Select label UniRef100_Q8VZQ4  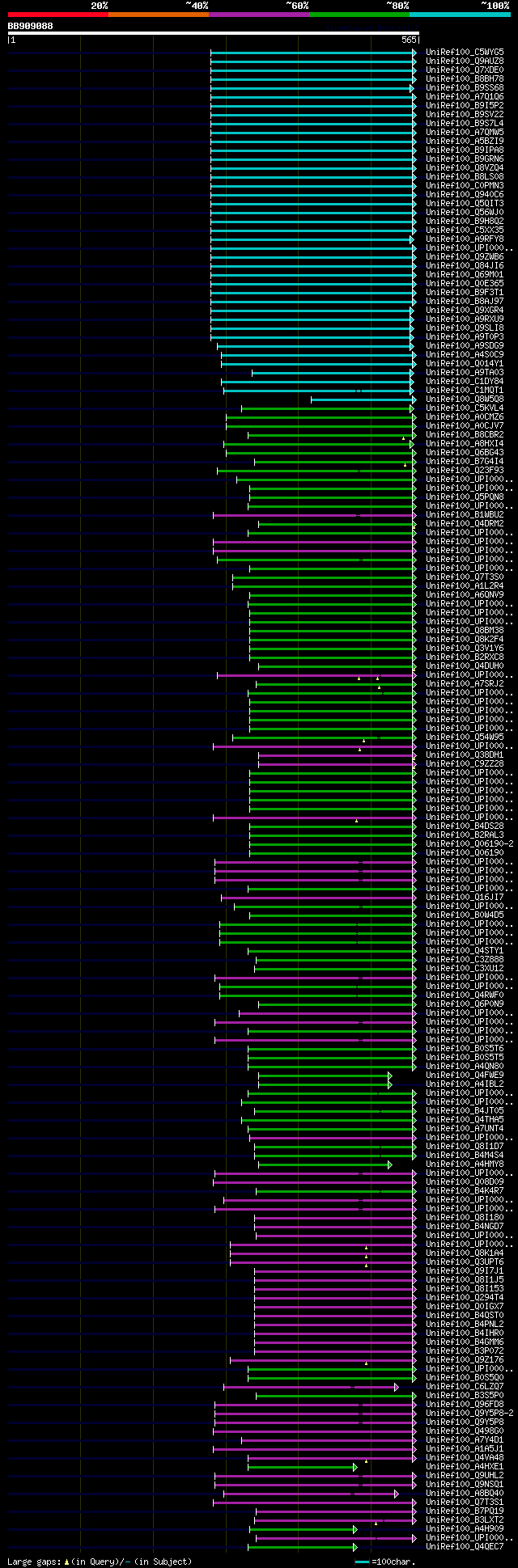tap(465, 167)
